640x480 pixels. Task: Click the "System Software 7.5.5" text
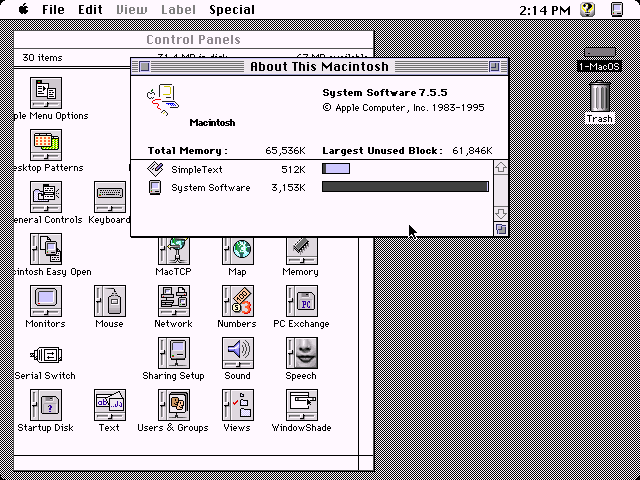coord(384,93)
